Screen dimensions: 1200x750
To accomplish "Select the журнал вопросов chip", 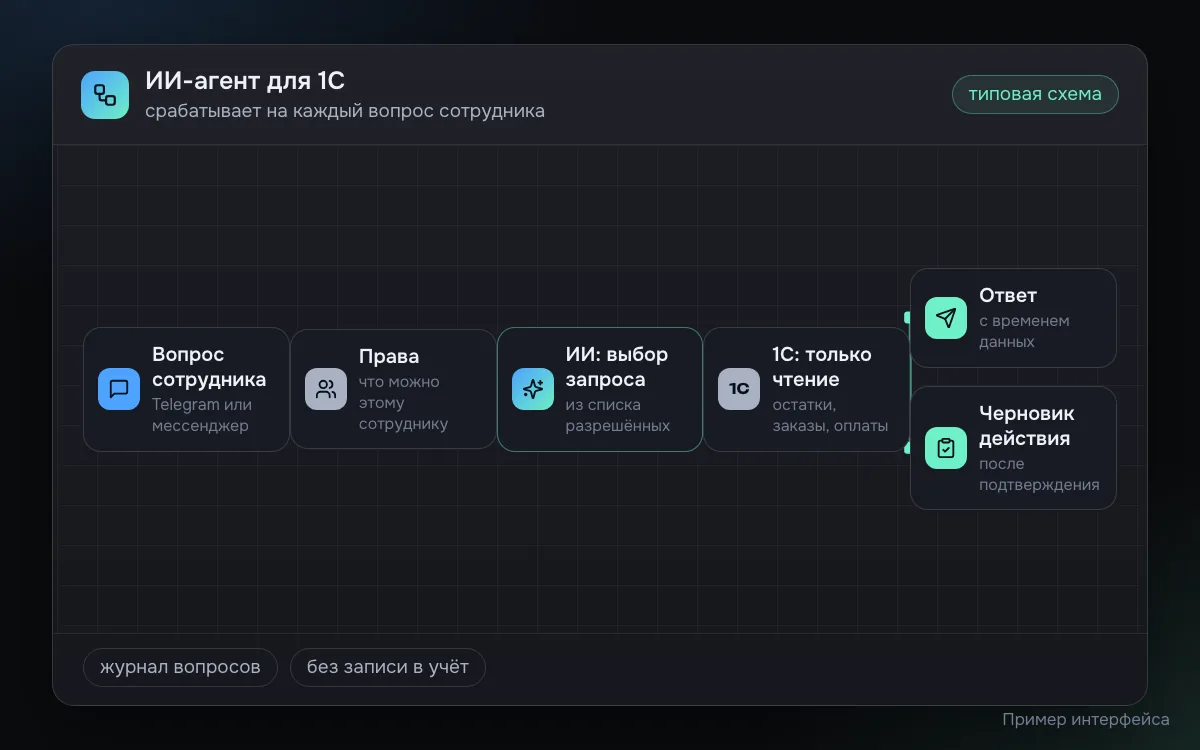I will pyautogui.click(x=180, y=667).
